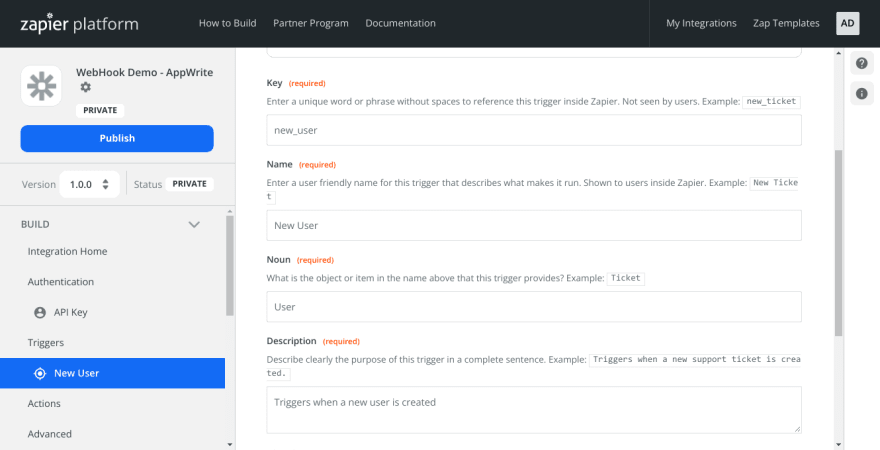Viewport: 880px width, 450px height.
Task: Click the sidebar scroll up arrow
Action: coord(230,212)
